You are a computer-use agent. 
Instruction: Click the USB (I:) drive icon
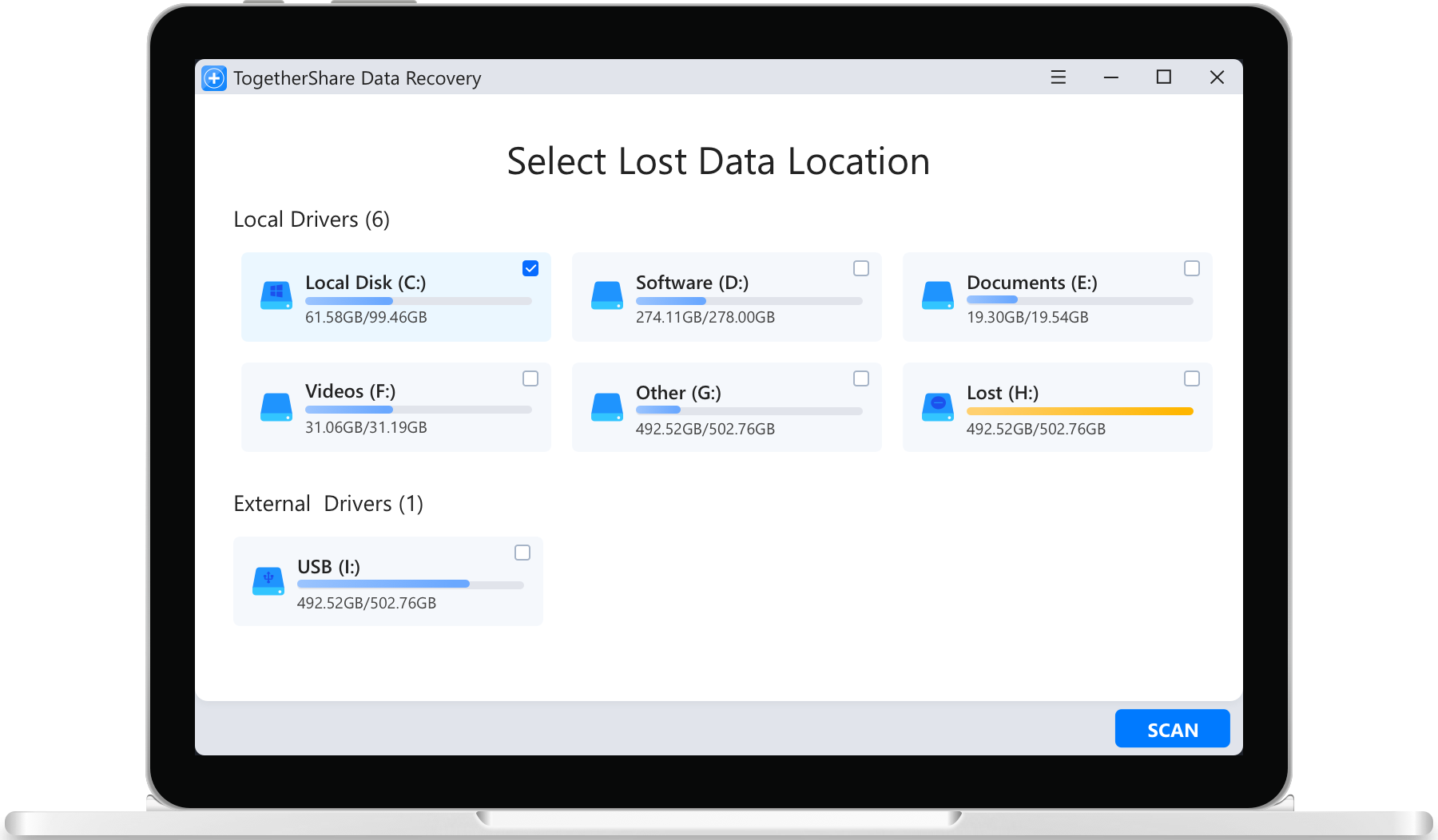tap(268, 581)
